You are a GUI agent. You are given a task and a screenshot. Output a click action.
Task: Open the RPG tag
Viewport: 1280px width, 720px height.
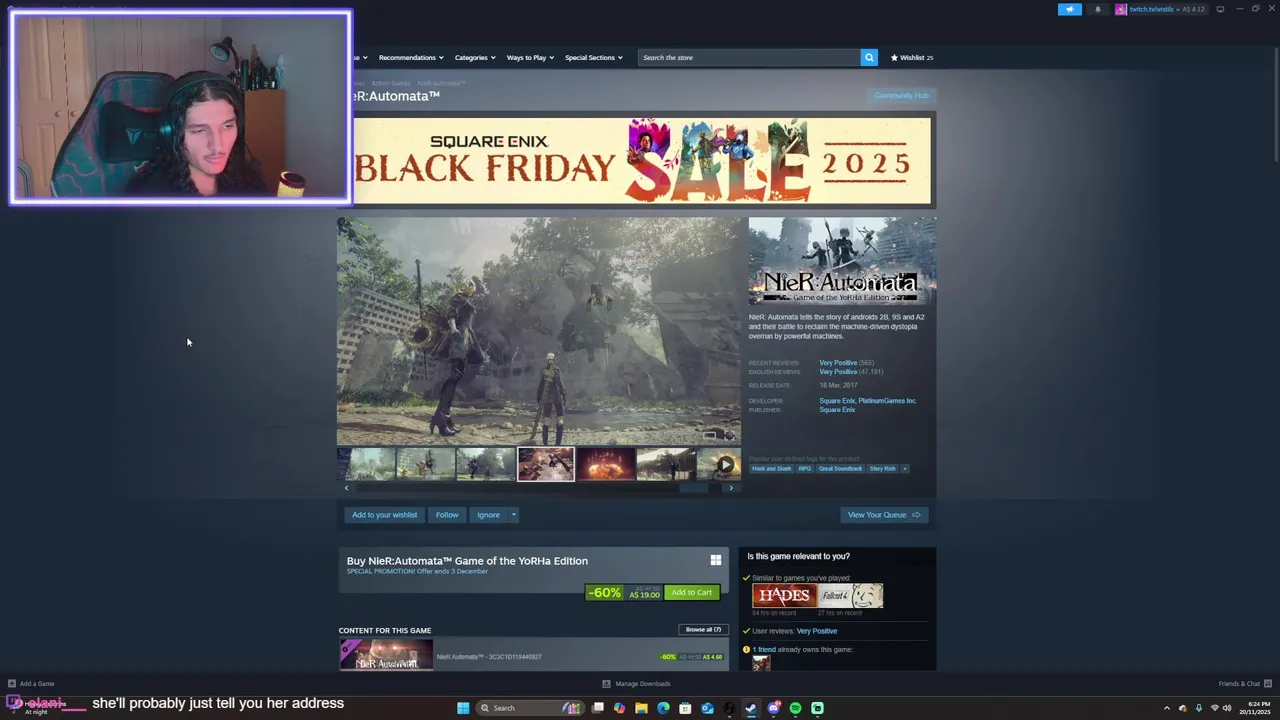coord(805,468)
